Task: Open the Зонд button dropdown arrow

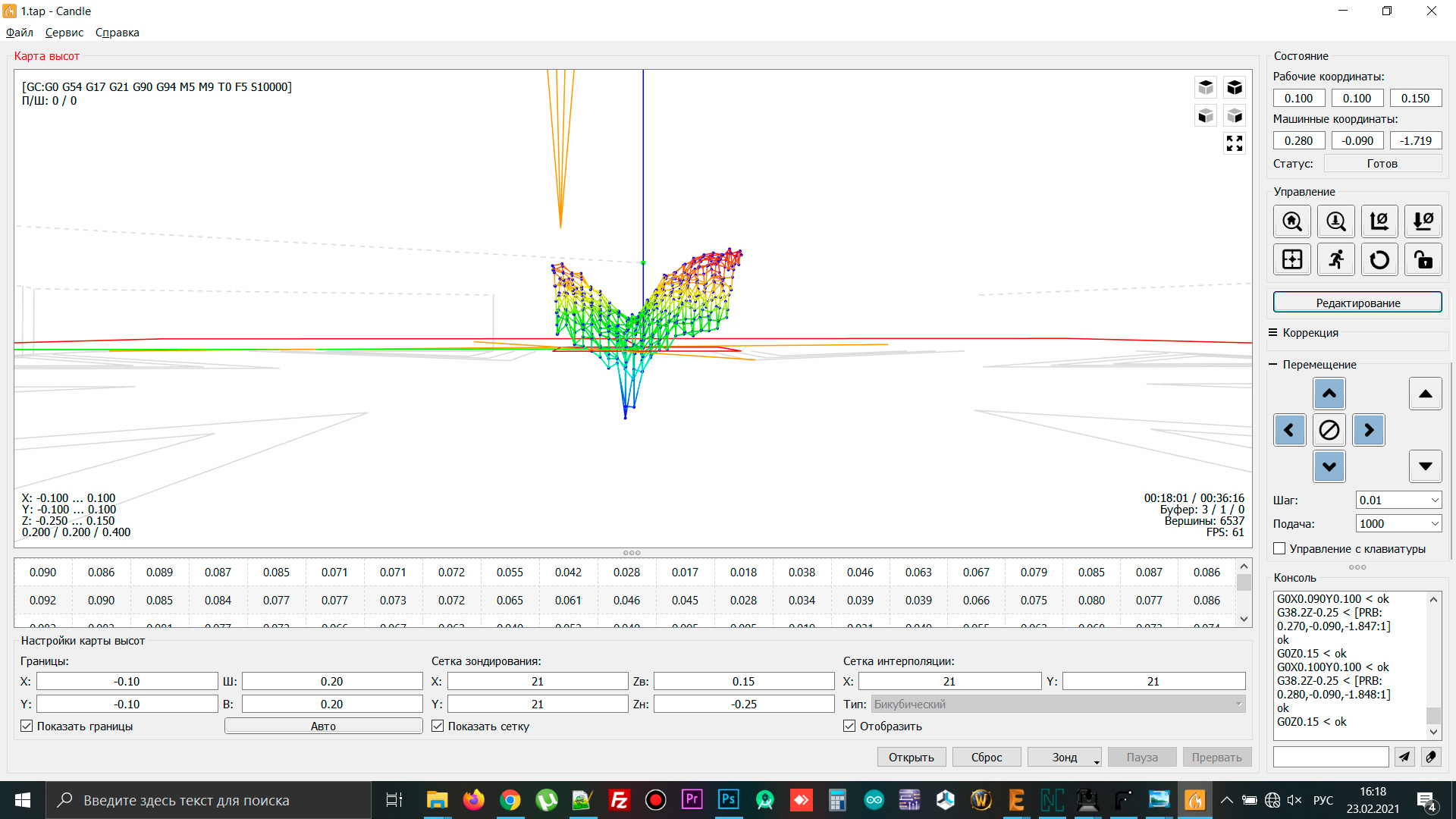Action: click(x=1097, y=761)
